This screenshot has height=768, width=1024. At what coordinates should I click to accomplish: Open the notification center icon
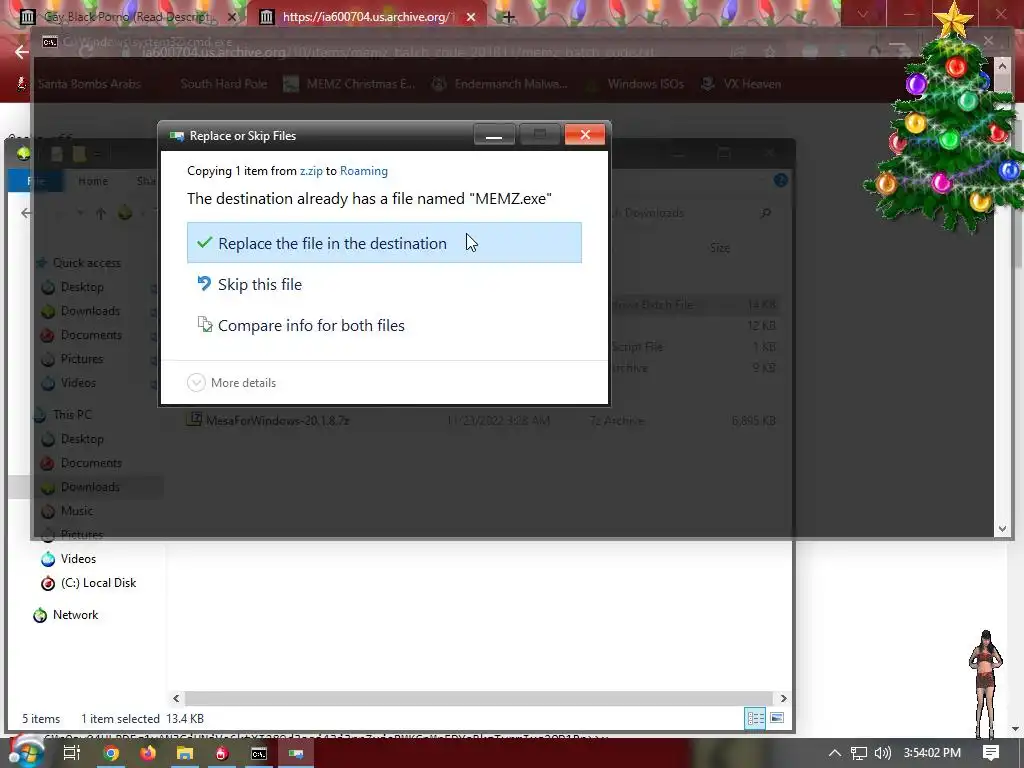pos(991,753)
